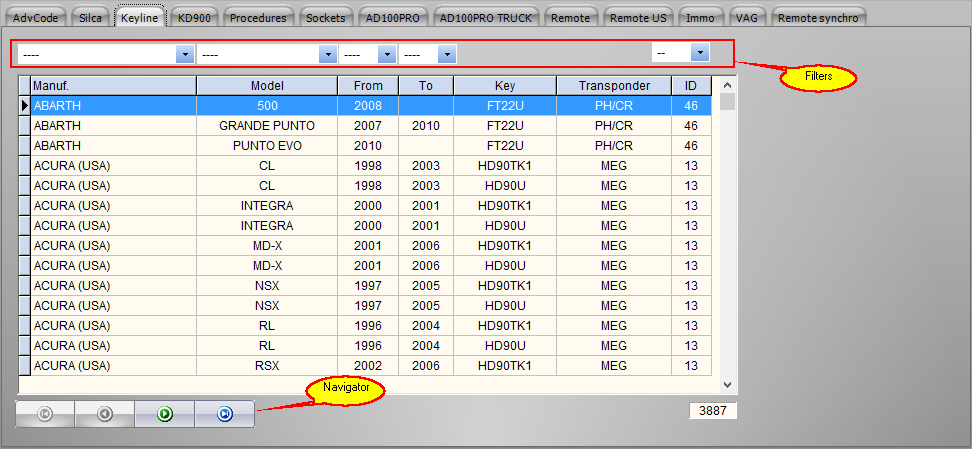Open the Remote synchro tab
This screenshot has height=449, width=972.
(818, 17)
